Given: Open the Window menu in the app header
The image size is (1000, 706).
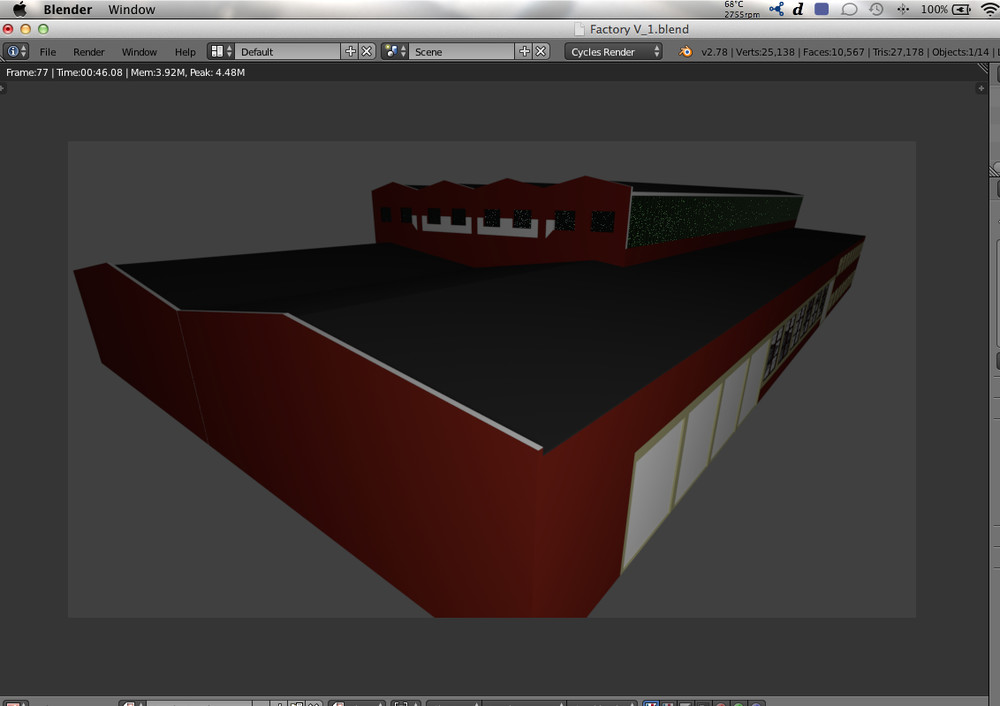Looking at the screenshot, I should (x=131, y=9).
